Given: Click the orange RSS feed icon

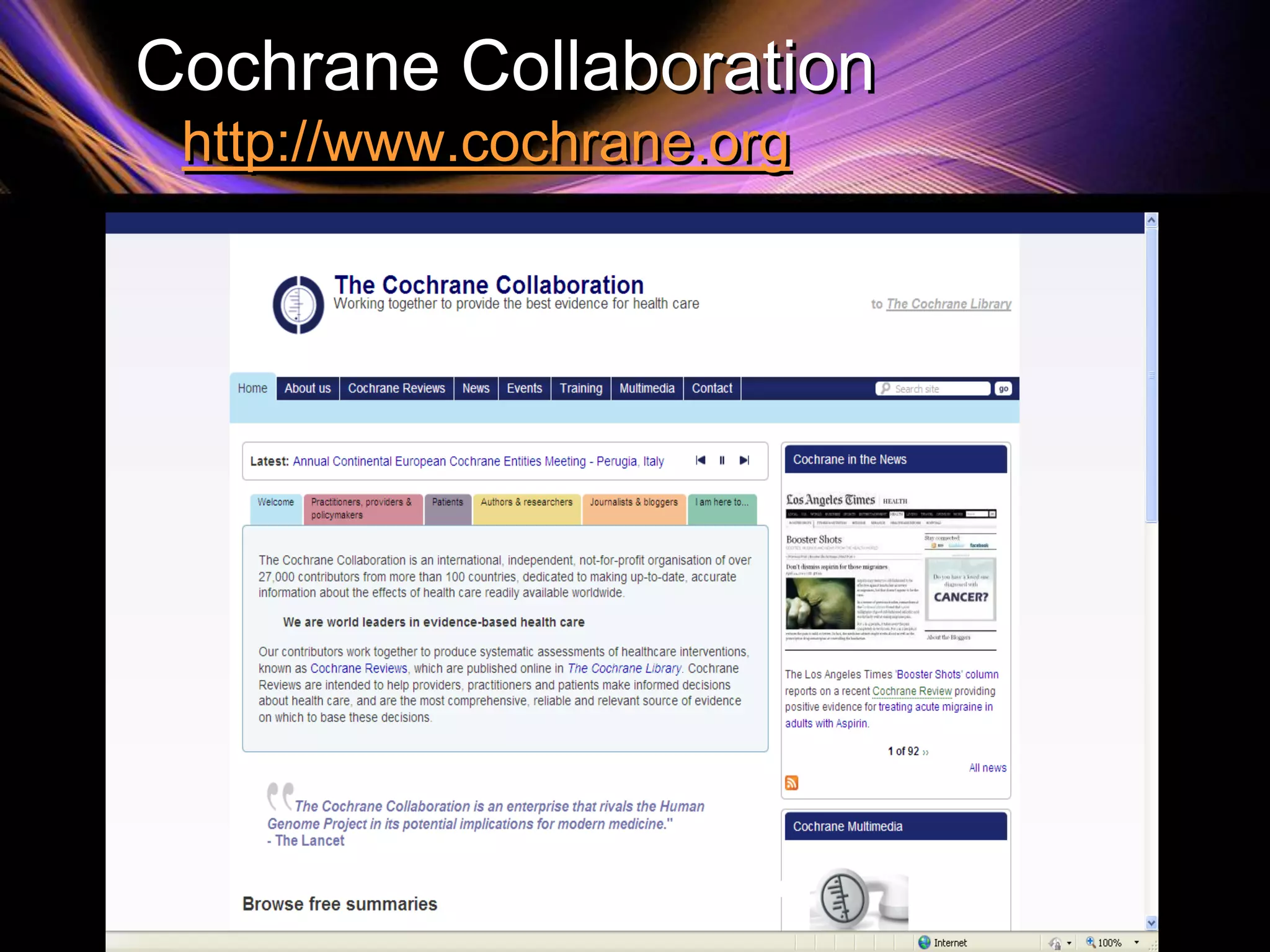Looking at the screenshot, I should pos(791,783).
